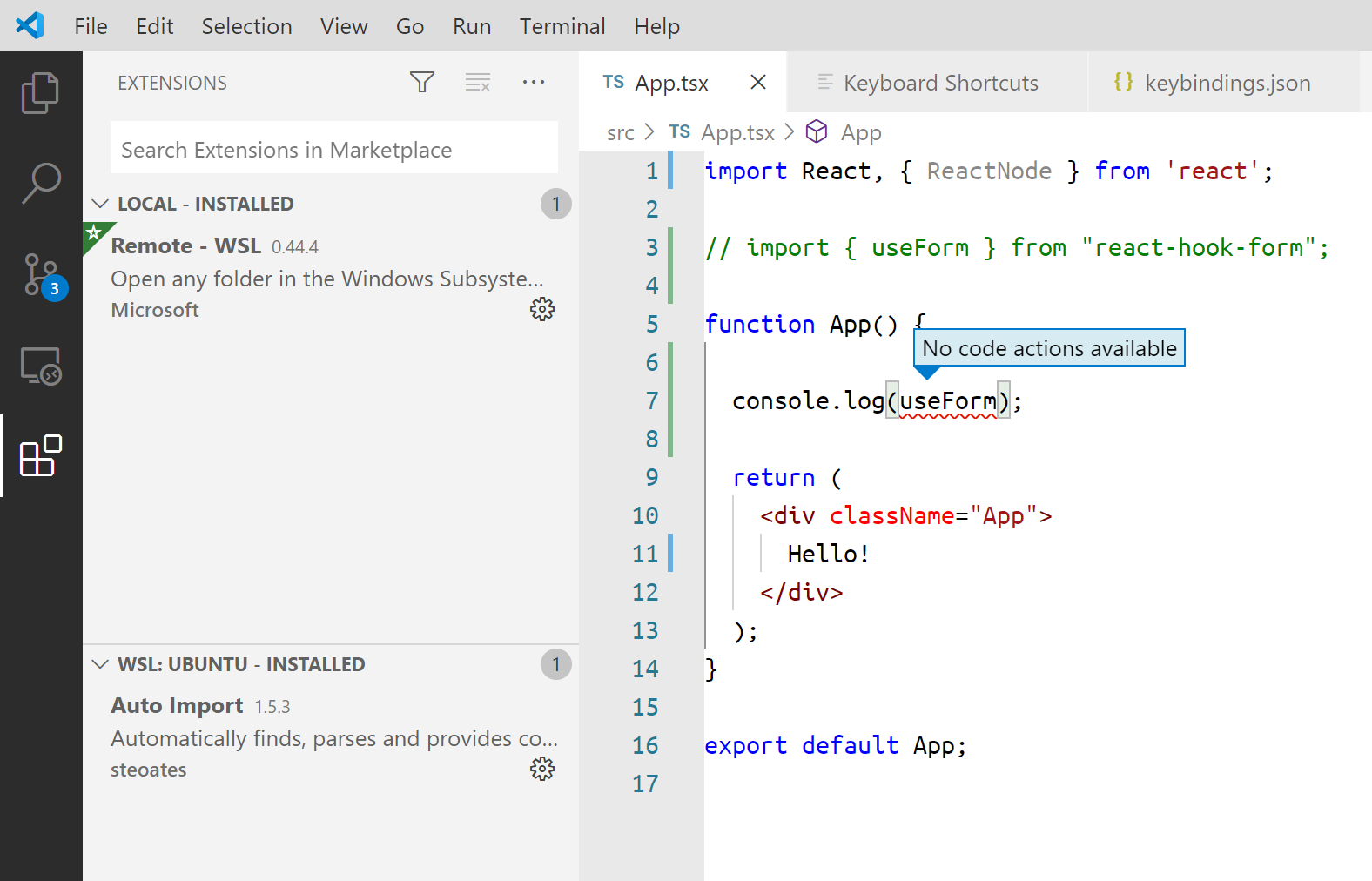Click the clear extensions search results icon
This screenshot has height=881, width=1372.
tap(478, 83)
